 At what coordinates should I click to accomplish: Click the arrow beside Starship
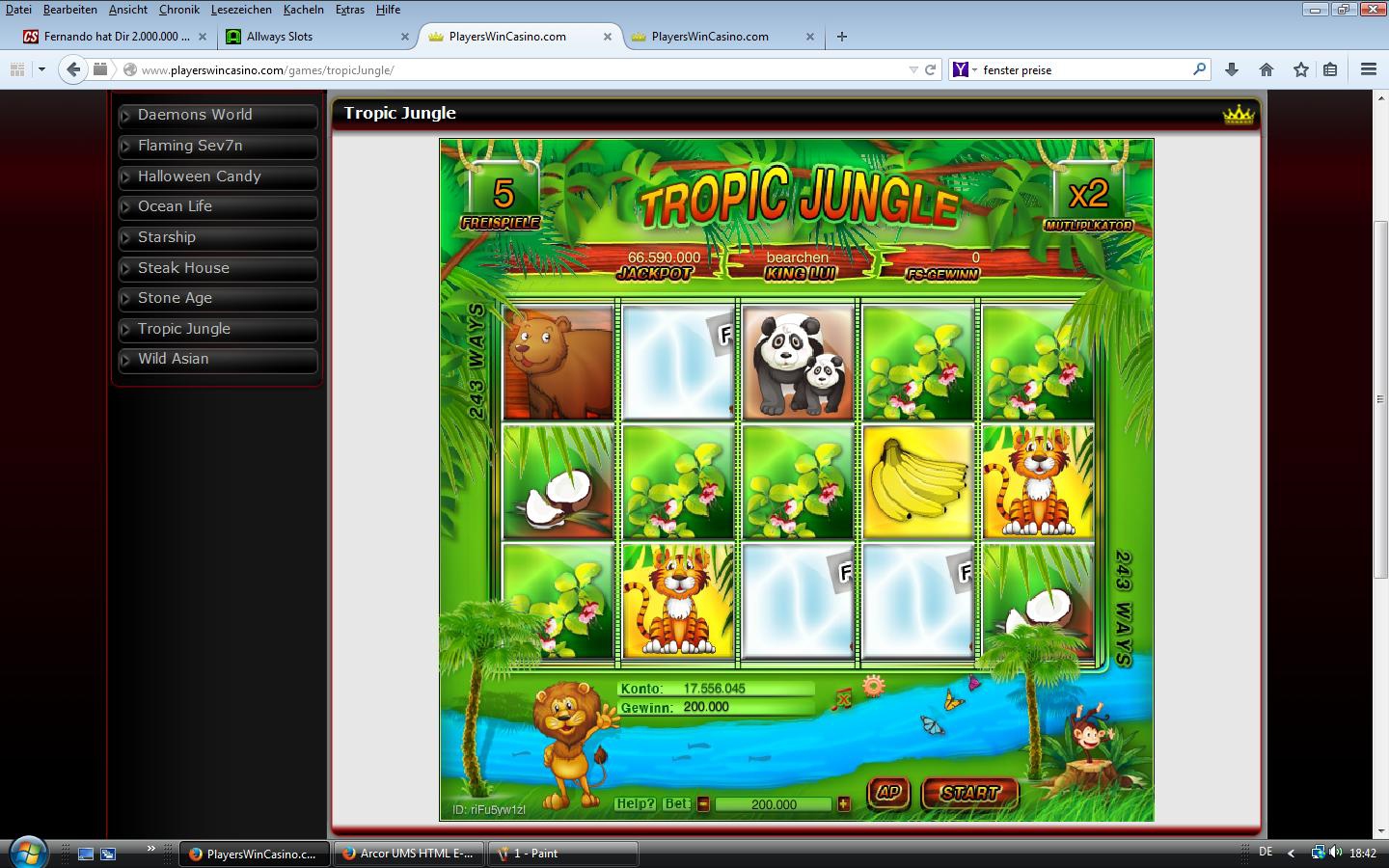[125, 239]
